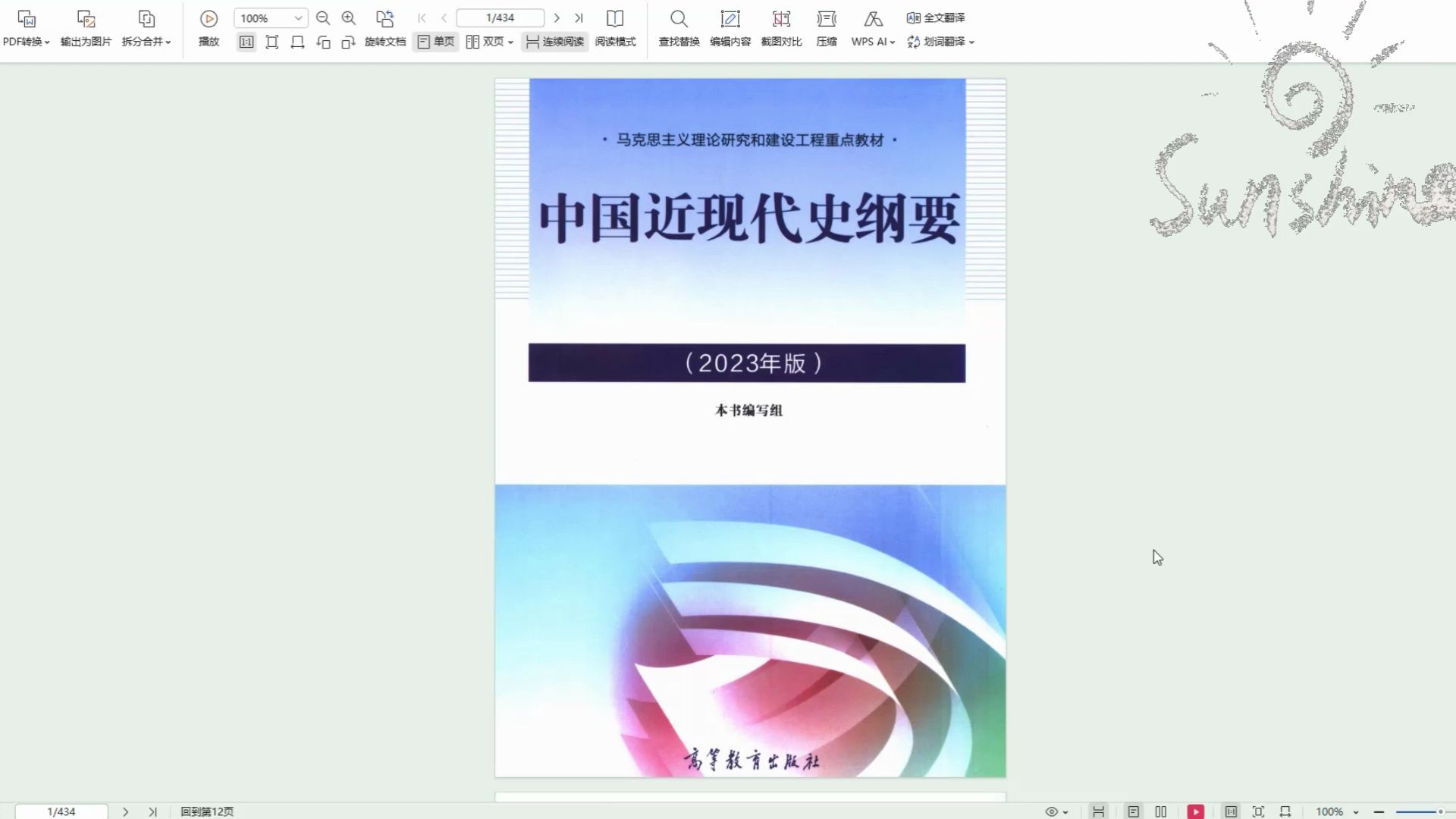Viewport: 1456px width, 819px height.
Task: Rotate page counterclockwise icon
Action: tap(324, 42)
